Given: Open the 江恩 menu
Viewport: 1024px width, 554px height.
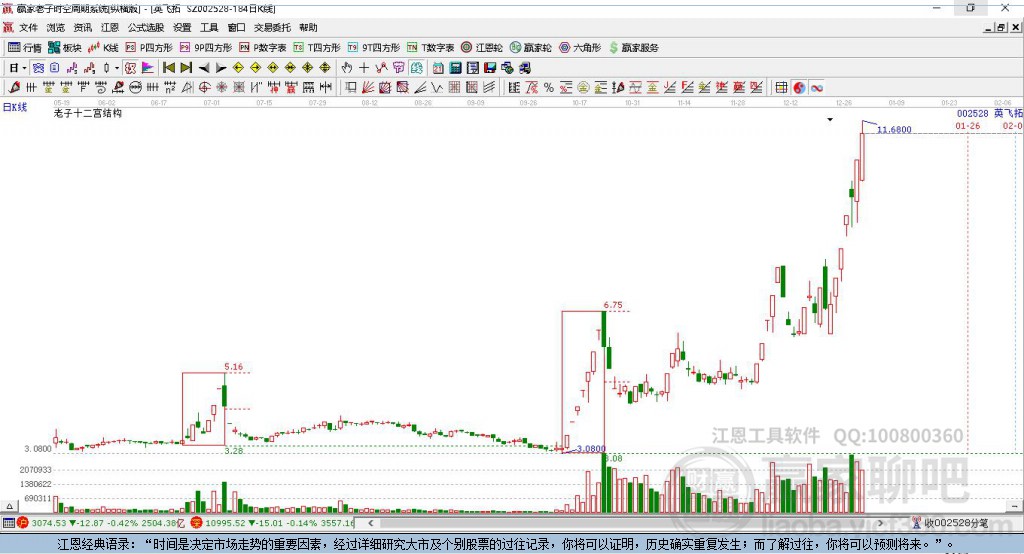Looking at the screenshot, I should coord(110,27).
